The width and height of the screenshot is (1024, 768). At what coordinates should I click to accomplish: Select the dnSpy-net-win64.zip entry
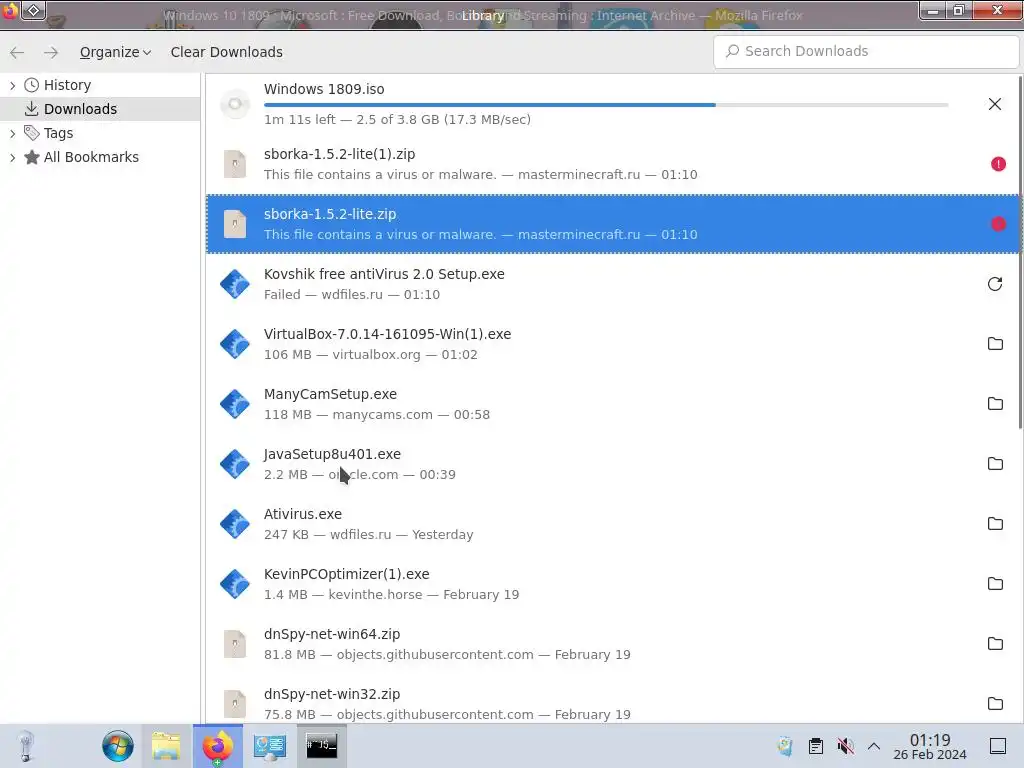coord(613,644)
